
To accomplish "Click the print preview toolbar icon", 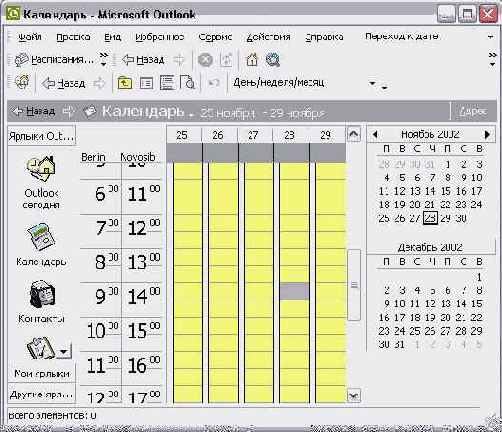I will [187, 83].
